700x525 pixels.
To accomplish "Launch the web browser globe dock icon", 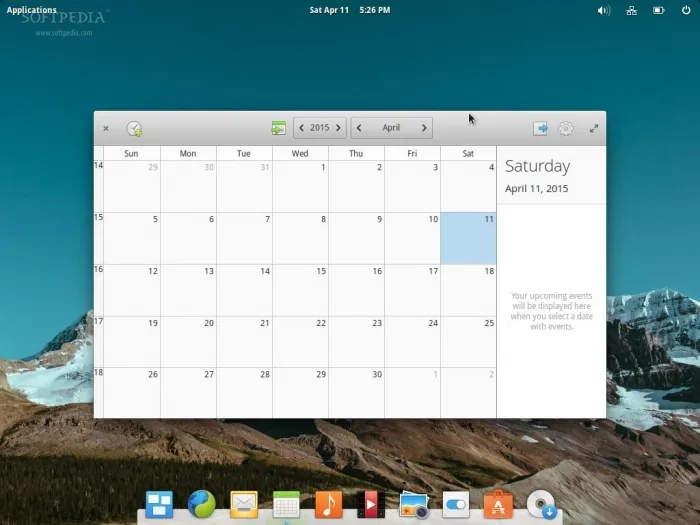I will point(202,504).
